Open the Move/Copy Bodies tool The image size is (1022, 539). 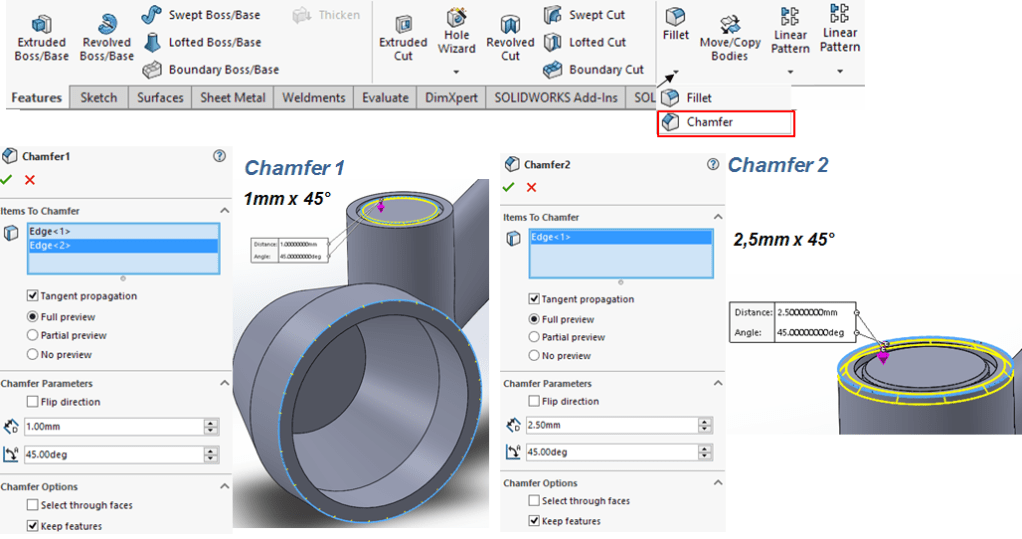pyautogui.click(x=729, y=26)
